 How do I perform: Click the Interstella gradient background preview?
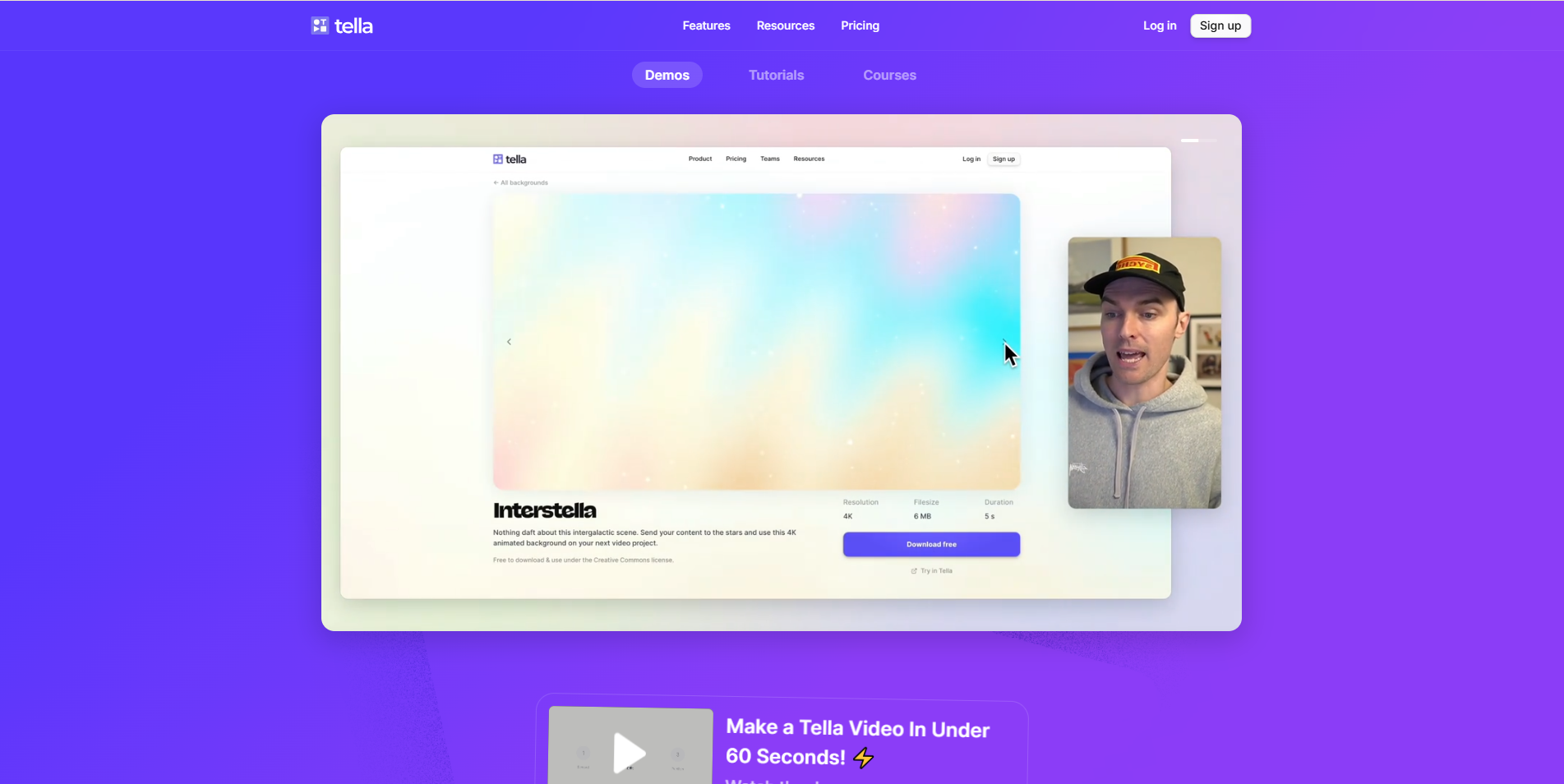pos(756,341)
